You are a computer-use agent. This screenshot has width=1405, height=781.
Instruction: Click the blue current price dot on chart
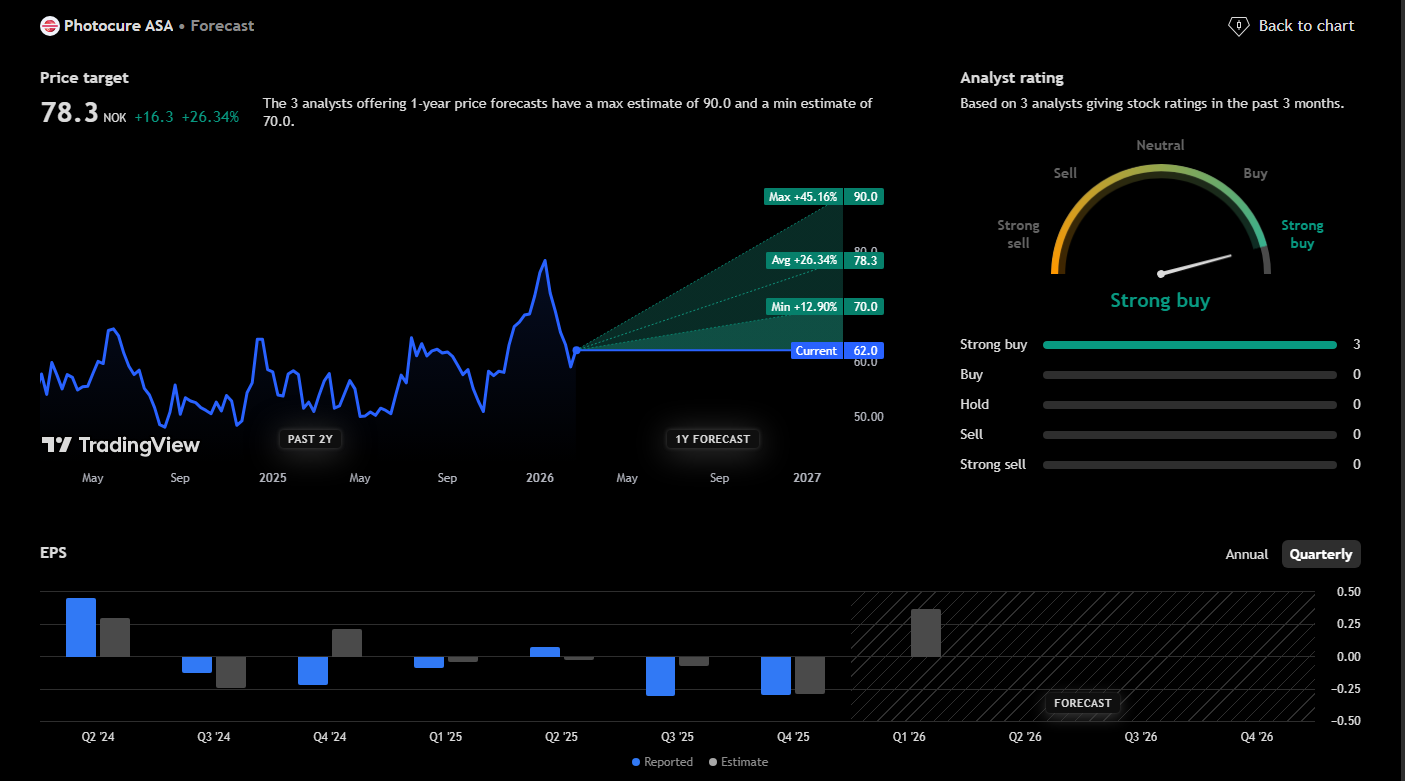coord(577,350)
